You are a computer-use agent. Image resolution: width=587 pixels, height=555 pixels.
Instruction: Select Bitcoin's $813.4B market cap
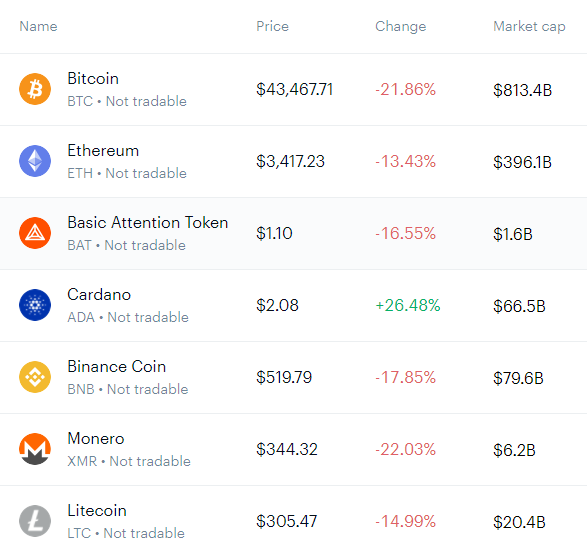(522, 90)
